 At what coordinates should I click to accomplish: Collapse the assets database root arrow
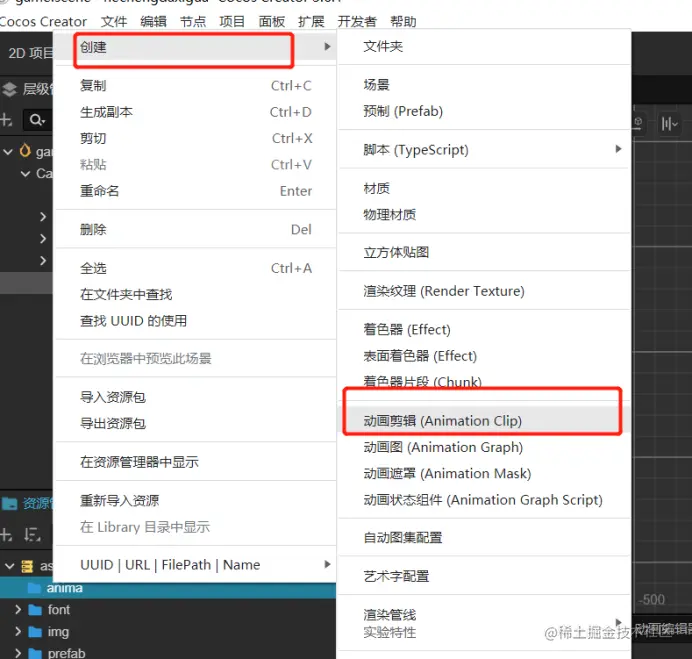pyautogui.click(x=10, y=566)
